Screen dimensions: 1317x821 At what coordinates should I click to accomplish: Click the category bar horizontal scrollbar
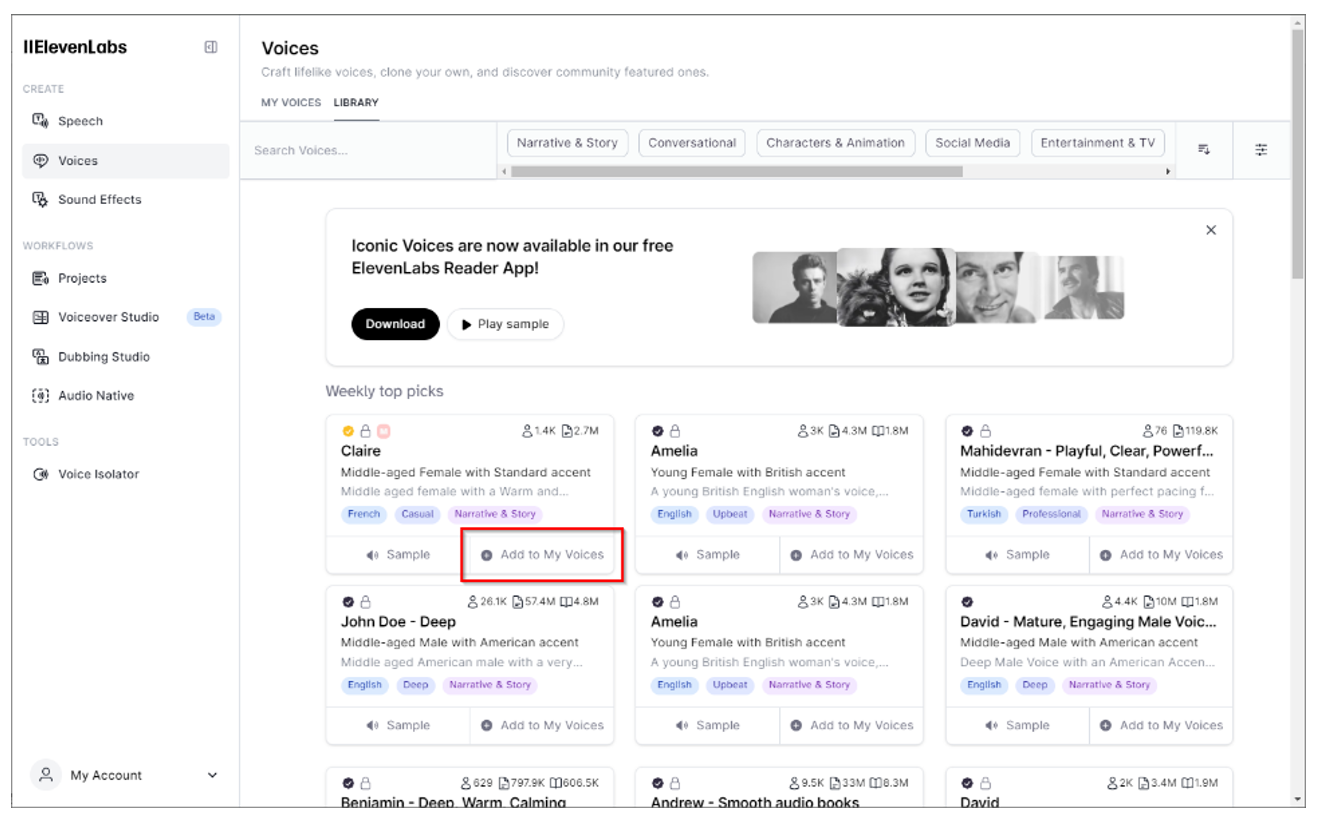[737, 171]
